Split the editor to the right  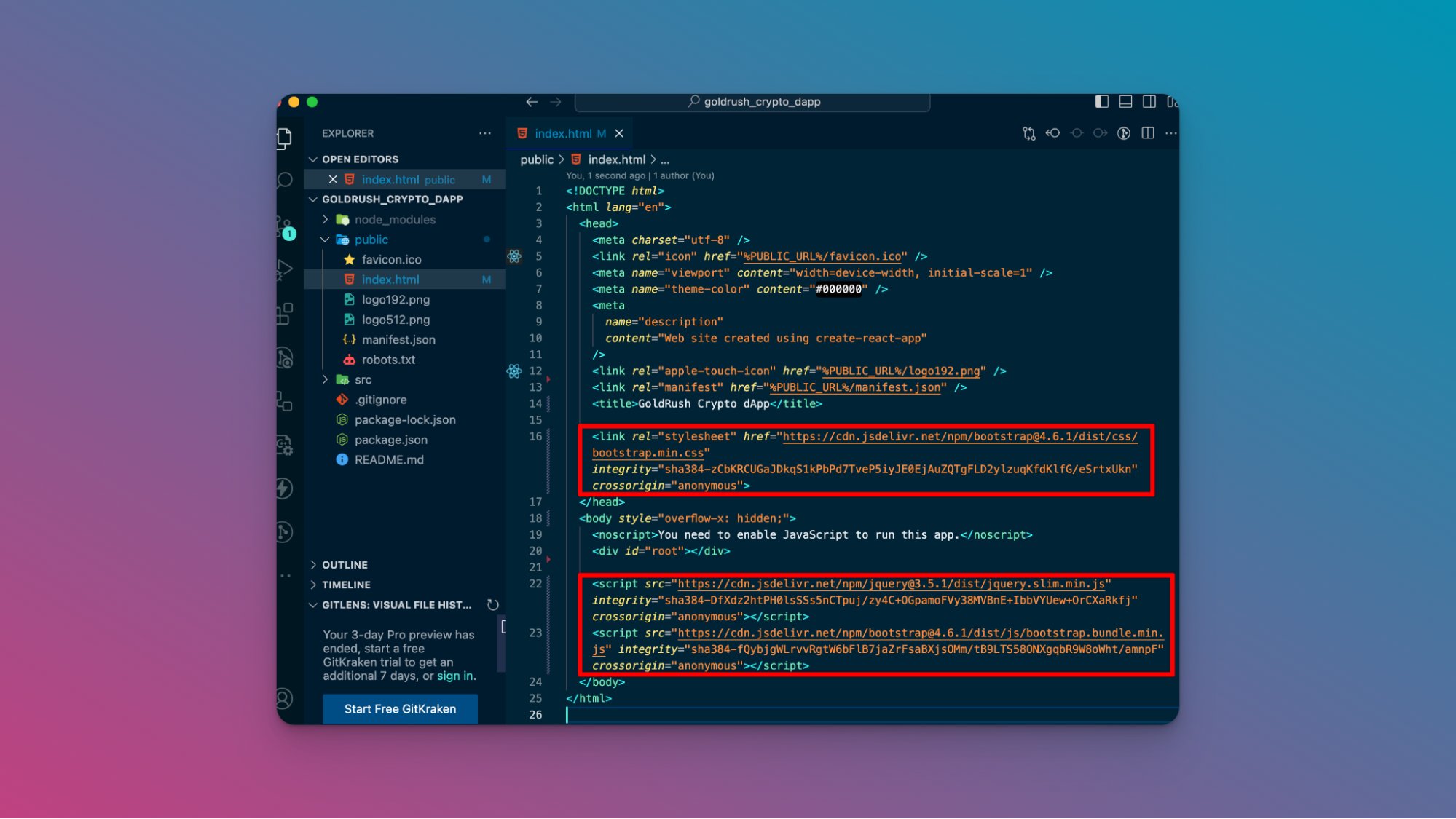pos(1148,133)
